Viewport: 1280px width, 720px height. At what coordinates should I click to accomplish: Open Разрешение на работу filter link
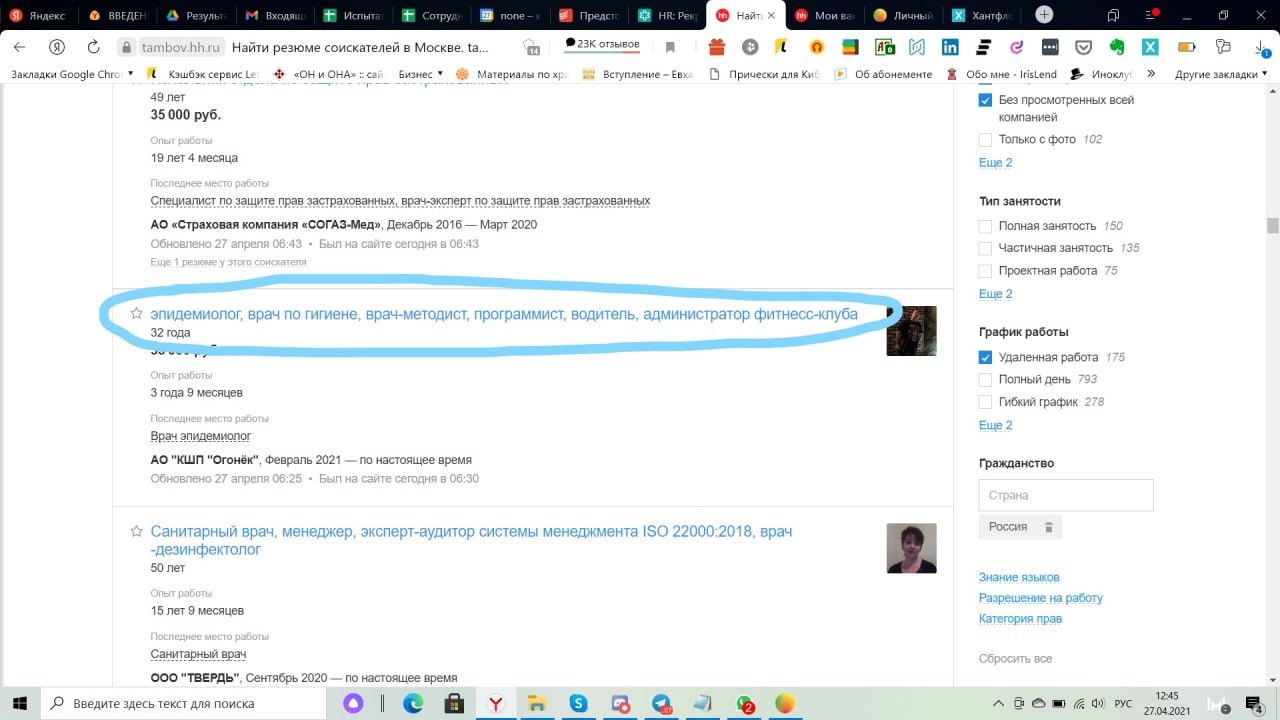click(x=1041, y=598)
